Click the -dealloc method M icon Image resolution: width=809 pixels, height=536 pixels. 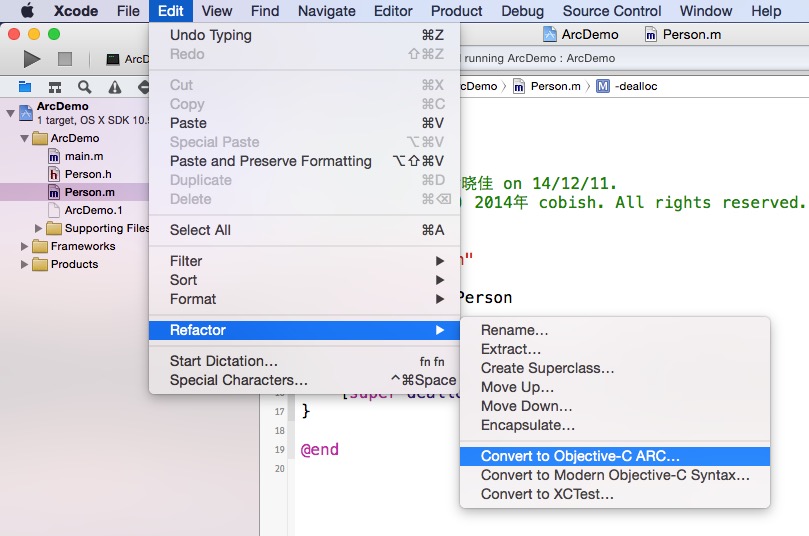pos(603,86)
